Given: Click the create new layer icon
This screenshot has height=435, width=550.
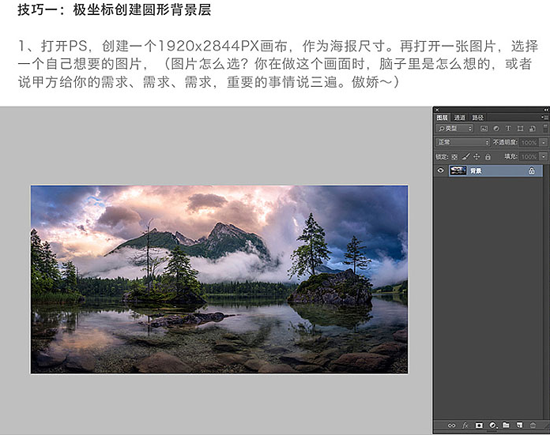Looking at the screenshot, I should point(519,425).
